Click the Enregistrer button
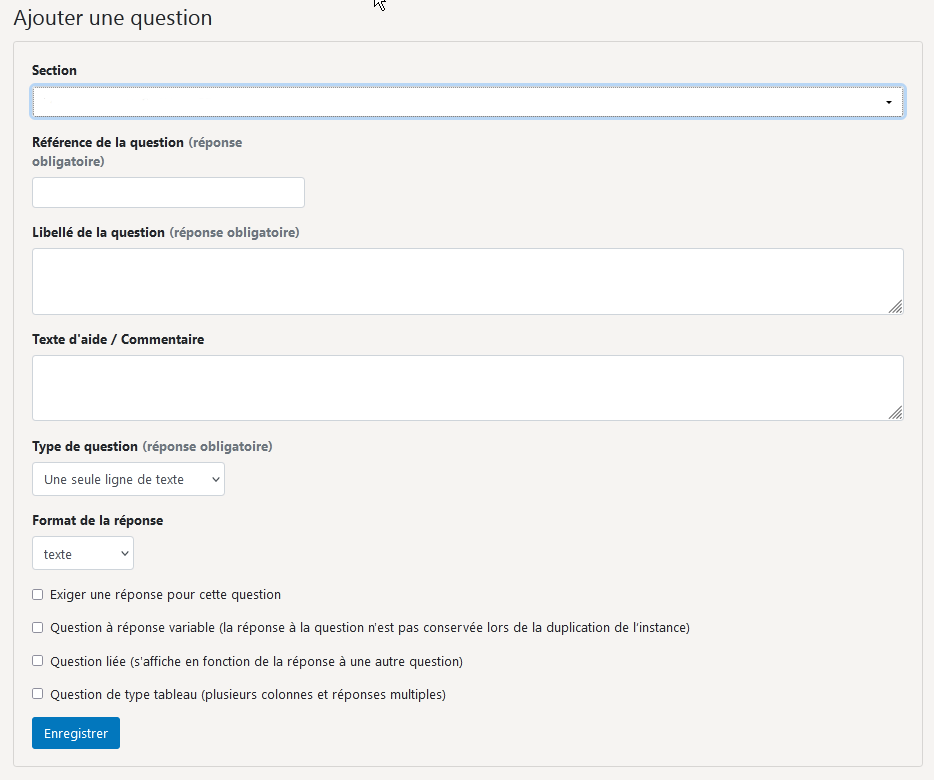Image resolution: width=934 pixels, height=780 pixels. click(76, 733)
